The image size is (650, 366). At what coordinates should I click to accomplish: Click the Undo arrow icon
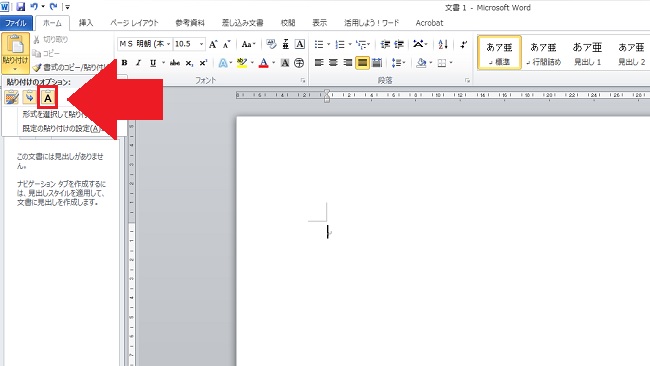click(34, 7)
